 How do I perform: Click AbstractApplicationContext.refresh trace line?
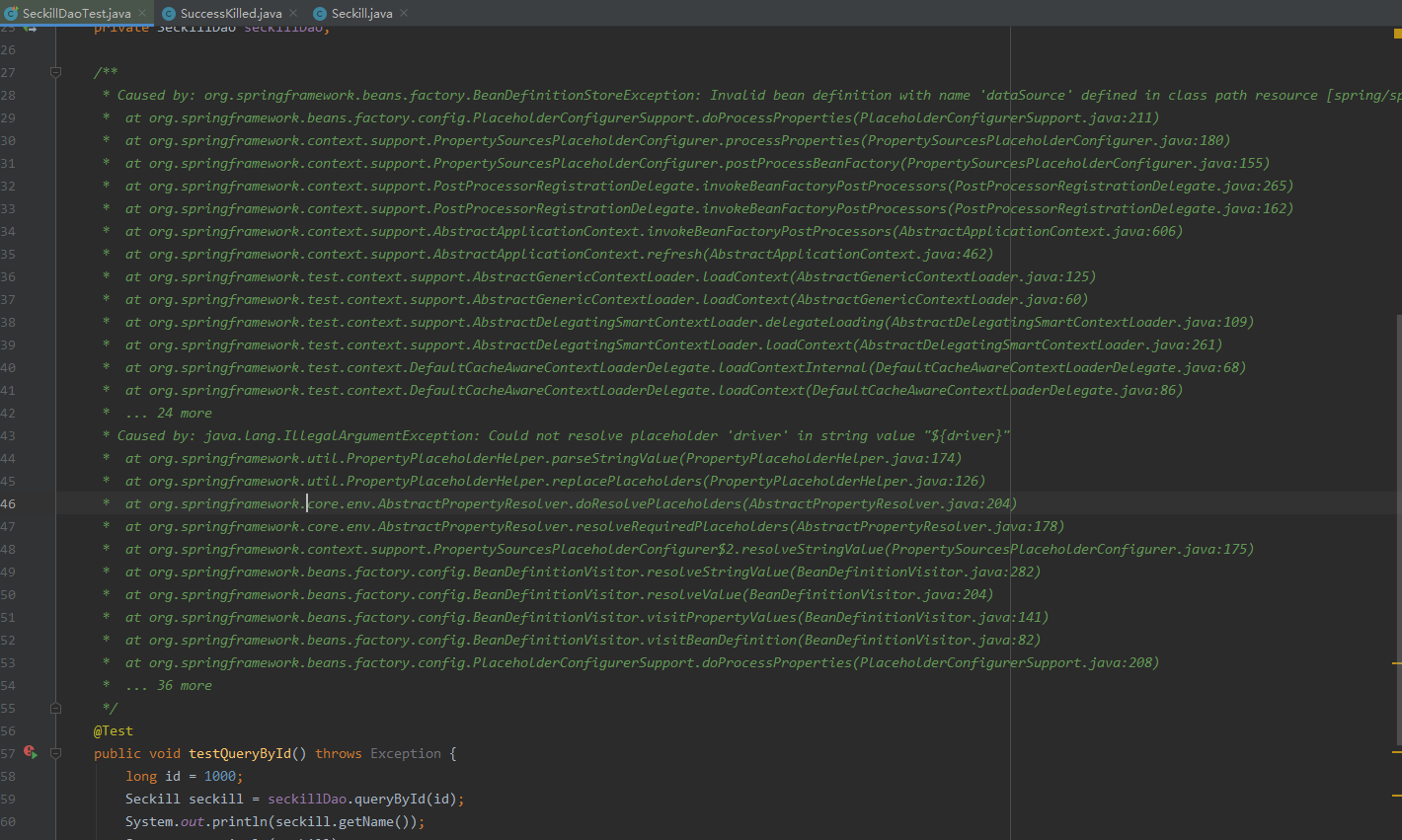pyautogui.click(x=559, y=254)
